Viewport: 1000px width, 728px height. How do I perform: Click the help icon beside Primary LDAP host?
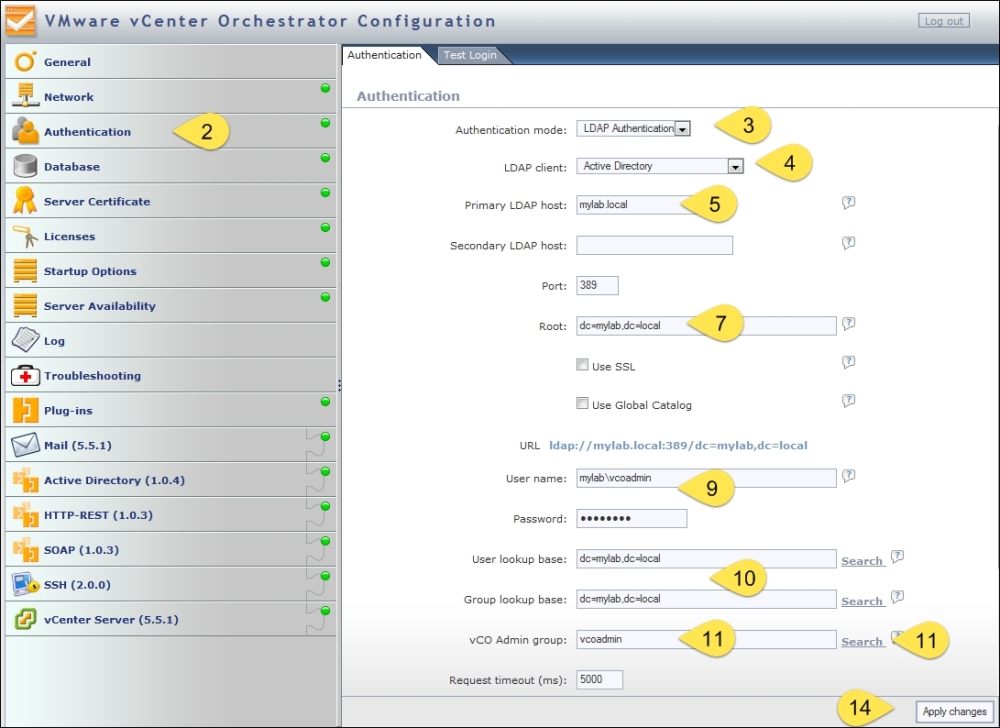pyautogui.click(x=848, y=203)
